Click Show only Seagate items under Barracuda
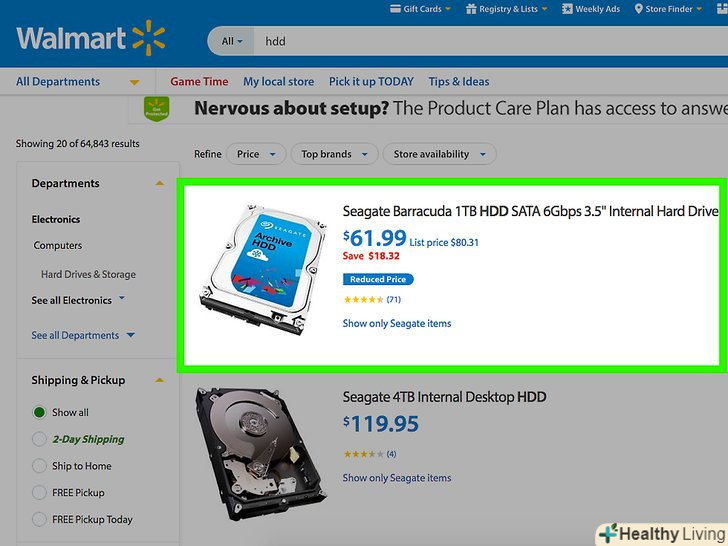 [397, 324]
